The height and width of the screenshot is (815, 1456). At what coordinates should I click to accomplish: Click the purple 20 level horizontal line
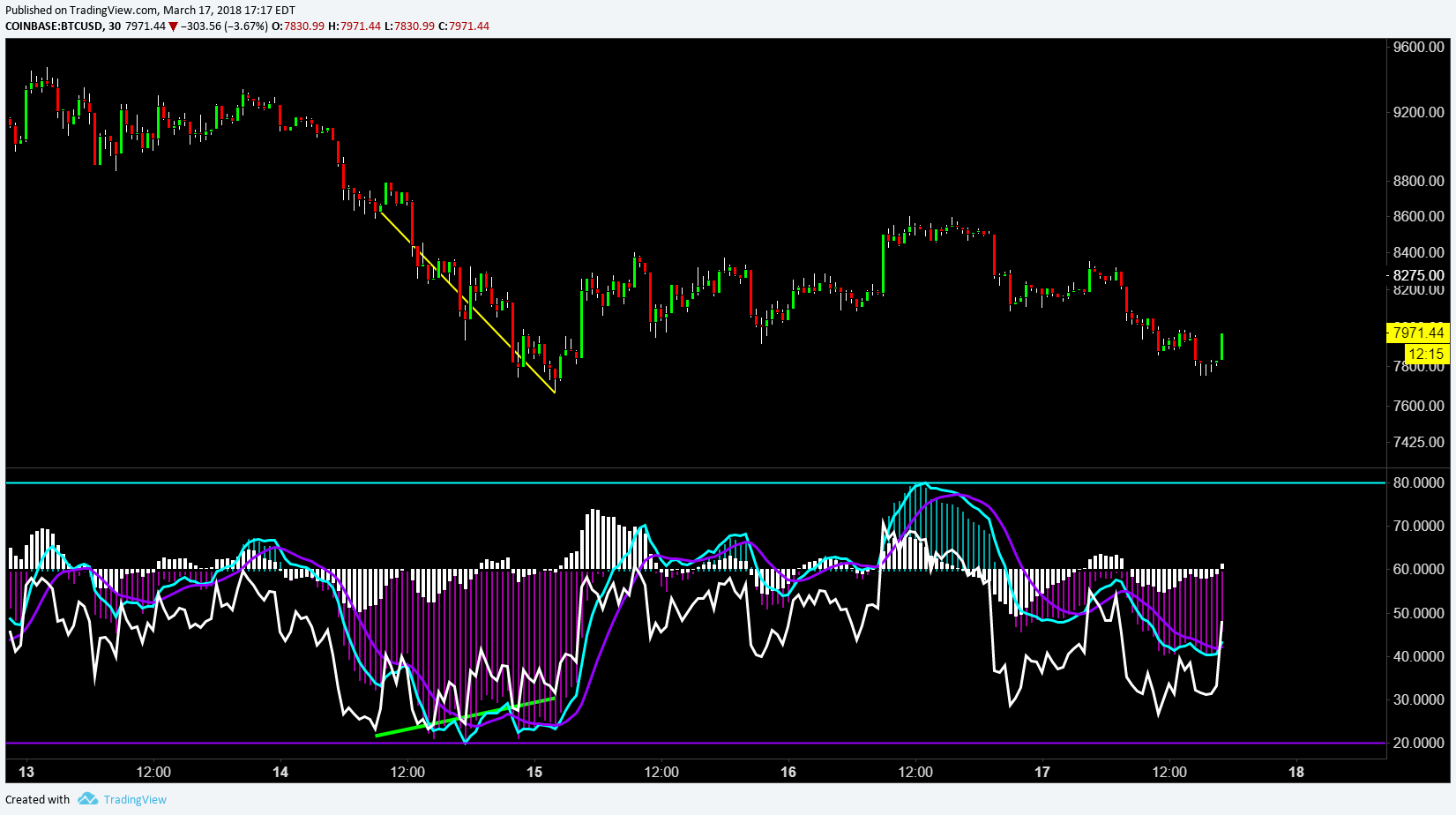[695, 743]
